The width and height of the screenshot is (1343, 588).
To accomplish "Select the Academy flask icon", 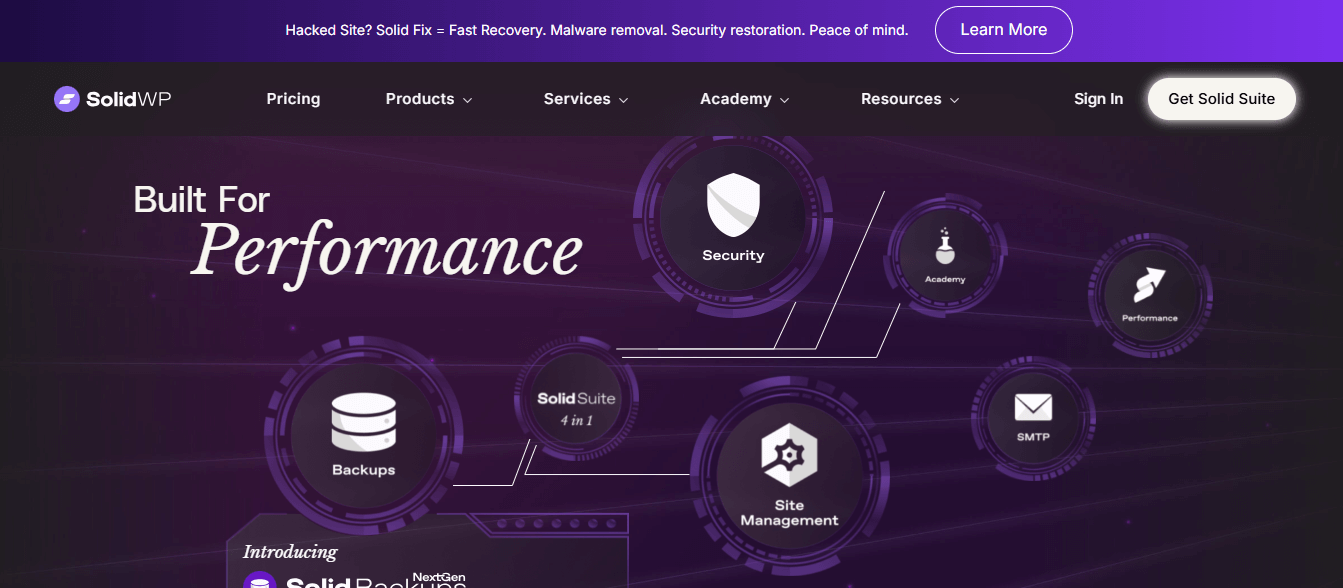I will pos(945,247).
